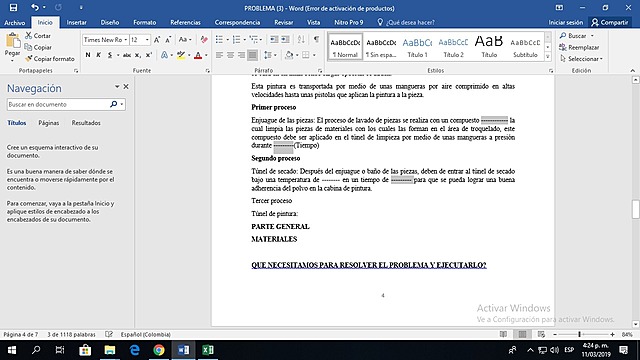Center the paragraph text
This screenshot has width=640, height=360.
click(x=231, y=55)
